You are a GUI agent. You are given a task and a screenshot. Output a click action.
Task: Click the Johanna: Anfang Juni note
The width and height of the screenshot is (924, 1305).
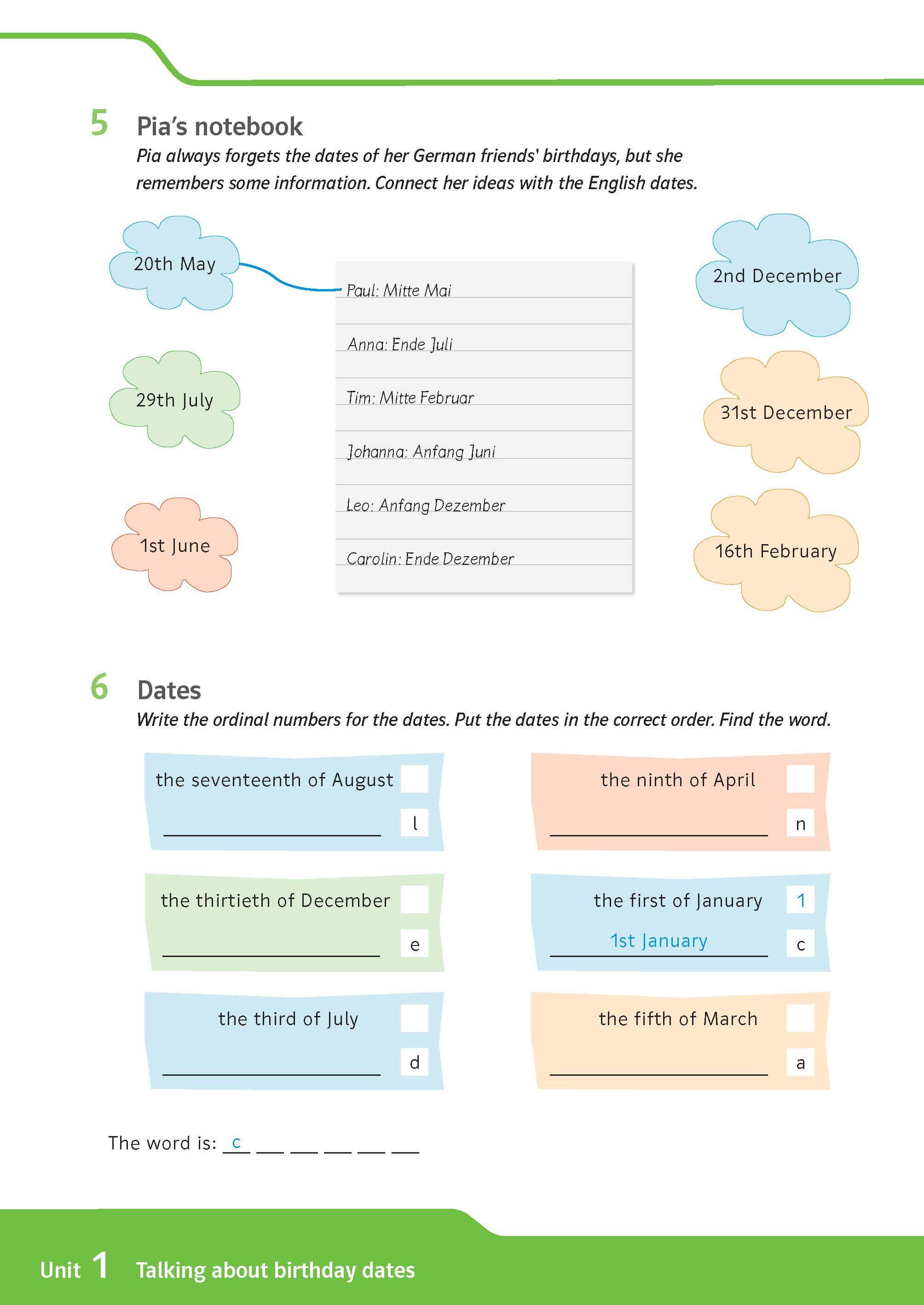pyautogui.click(x=421, y=451)
